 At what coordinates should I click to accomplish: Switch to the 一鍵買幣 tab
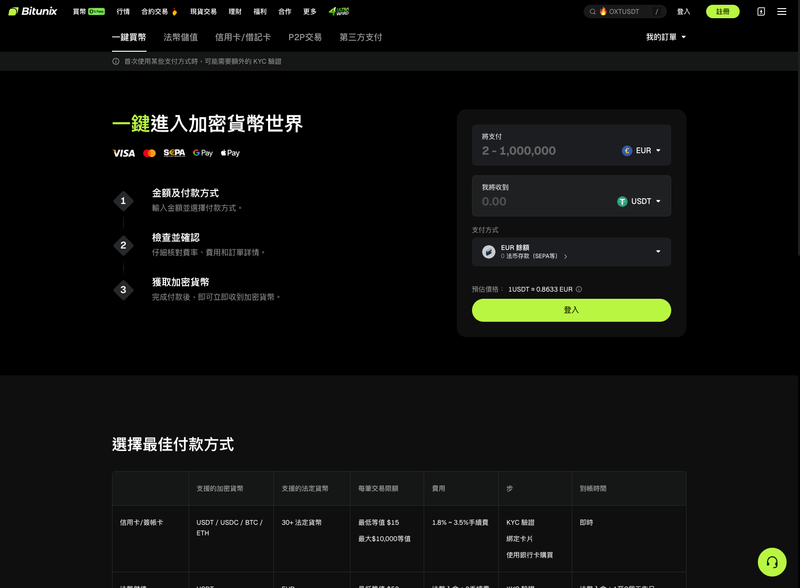[129, 37]
